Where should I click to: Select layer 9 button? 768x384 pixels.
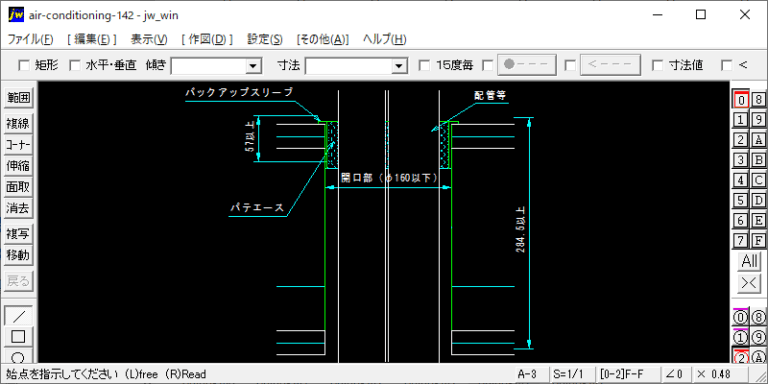[758, 120]
